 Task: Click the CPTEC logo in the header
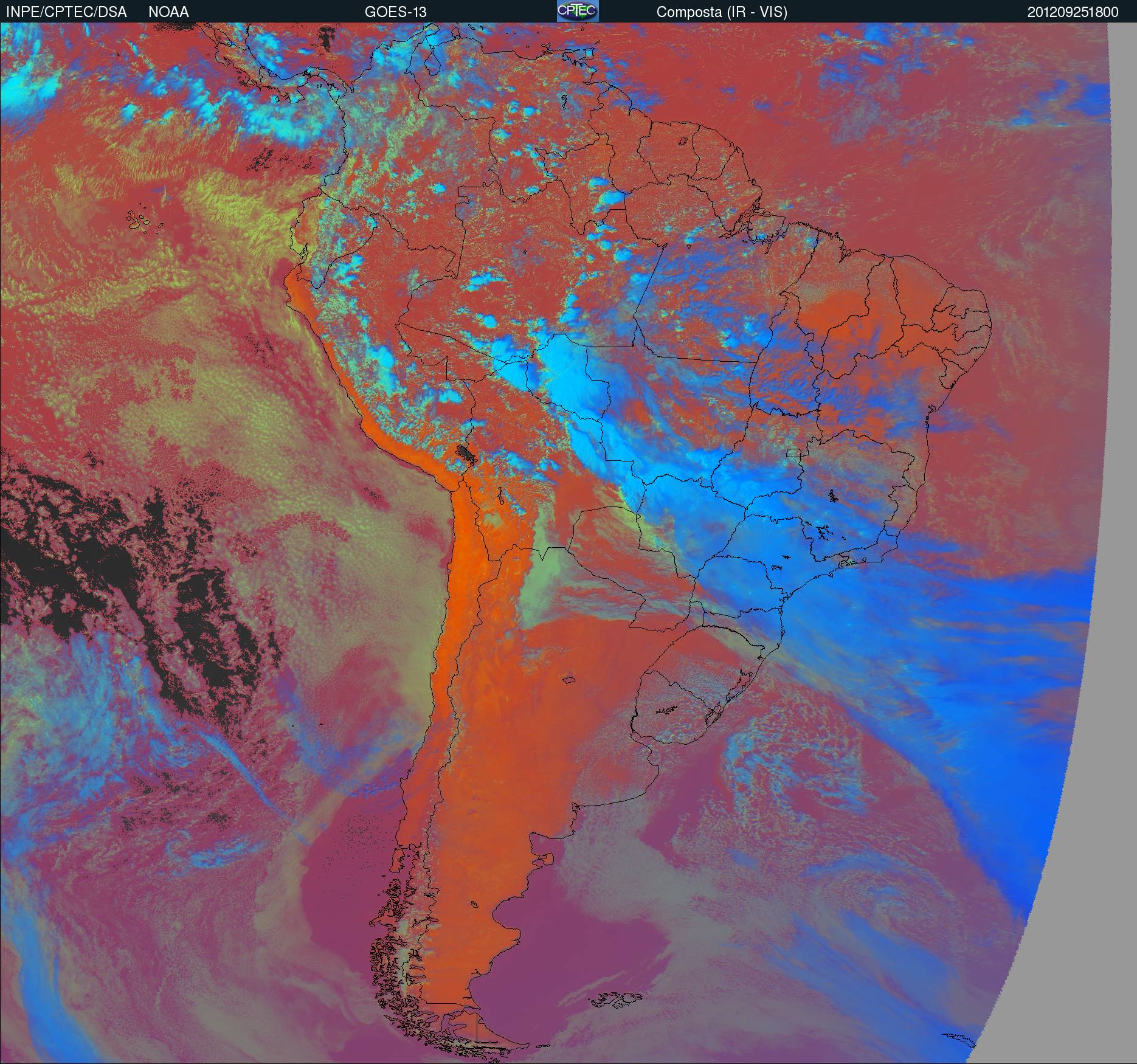pyautogui.click(x=578, y=11)
